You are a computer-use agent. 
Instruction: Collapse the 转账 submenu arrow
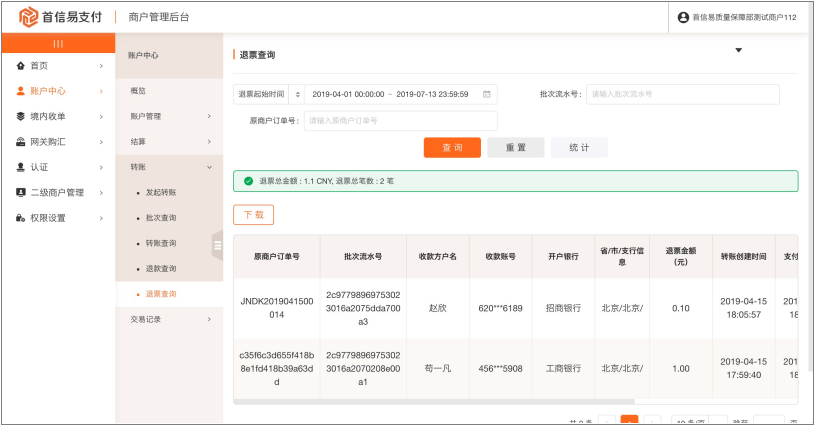tap(209, 167)
